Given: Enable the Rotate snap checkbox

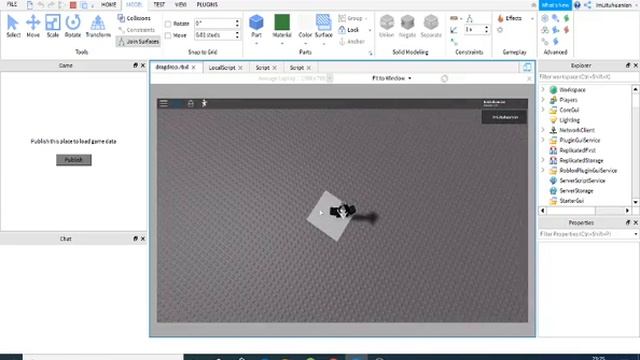Looking at the screenshot, I should pyautogui.click(x=168, y=24).
